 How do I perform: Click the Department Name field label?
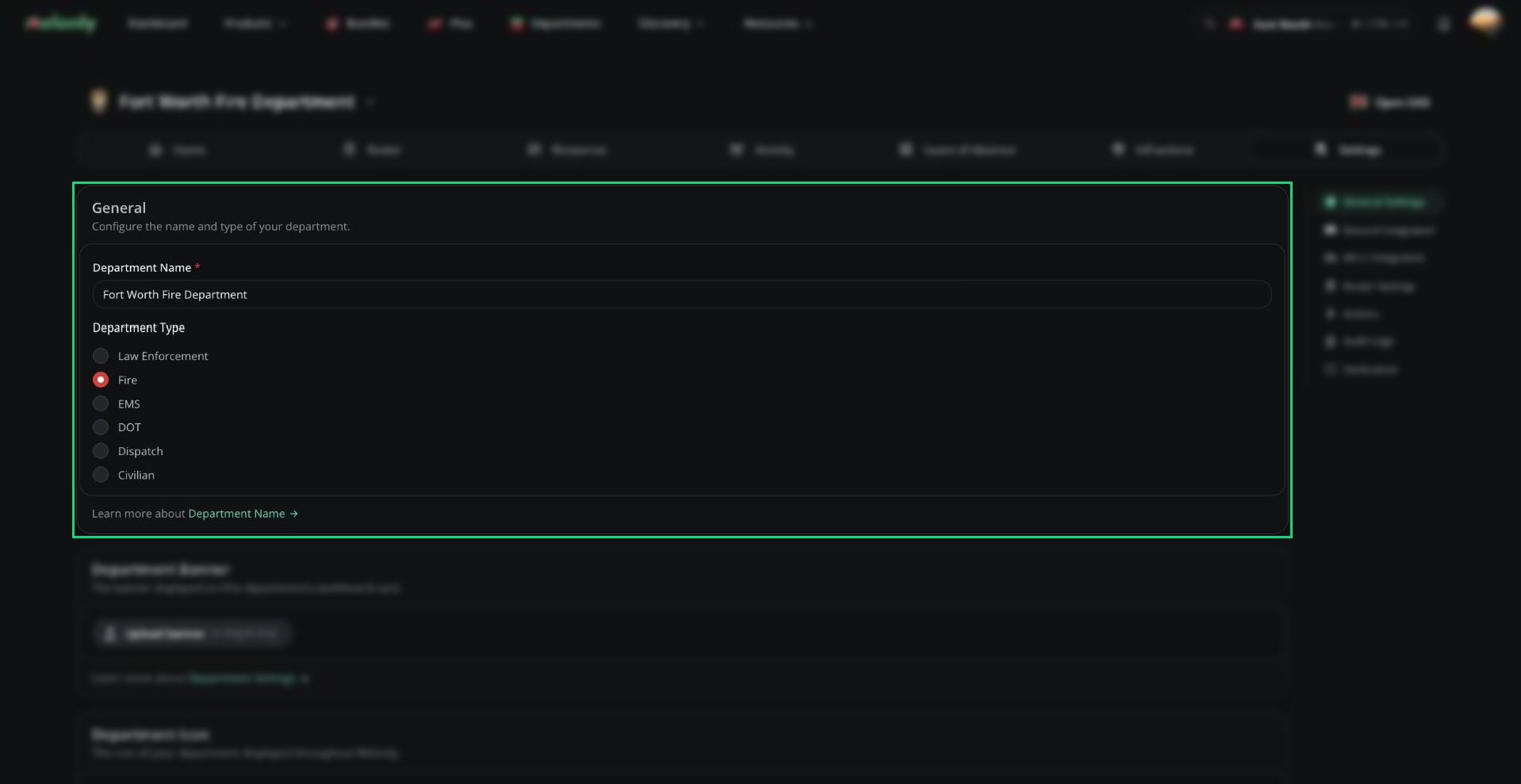(x=142, y=268)
